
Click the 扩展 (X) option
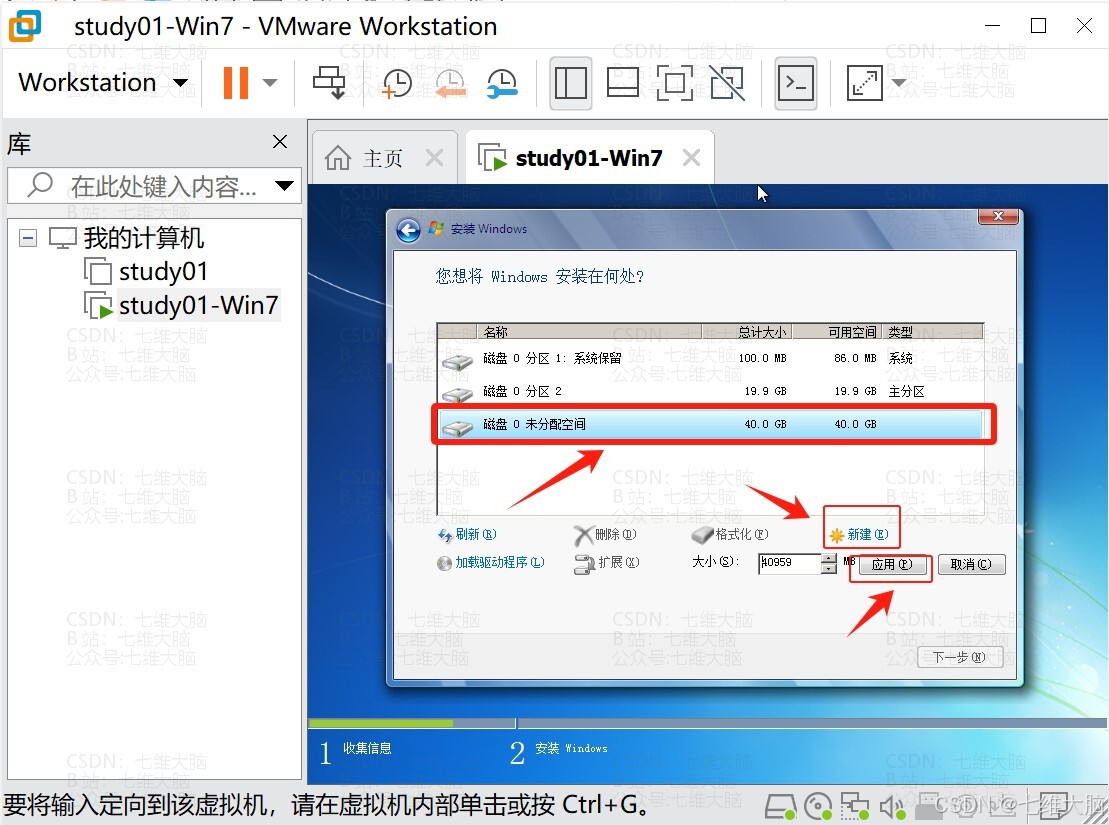coord(607,563)
